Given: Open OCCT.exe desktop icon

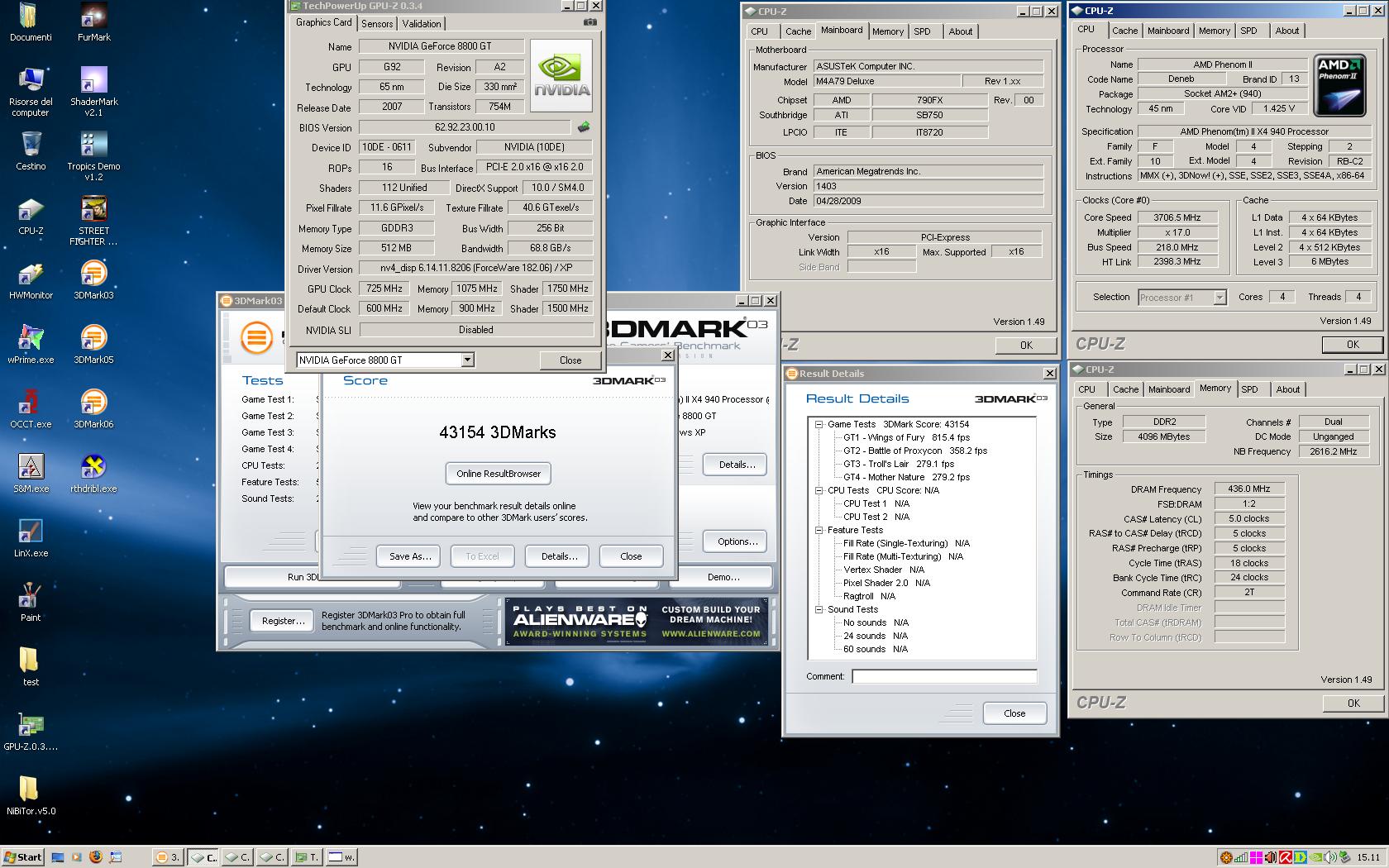Looking at the screenshot, I should 31,410.
